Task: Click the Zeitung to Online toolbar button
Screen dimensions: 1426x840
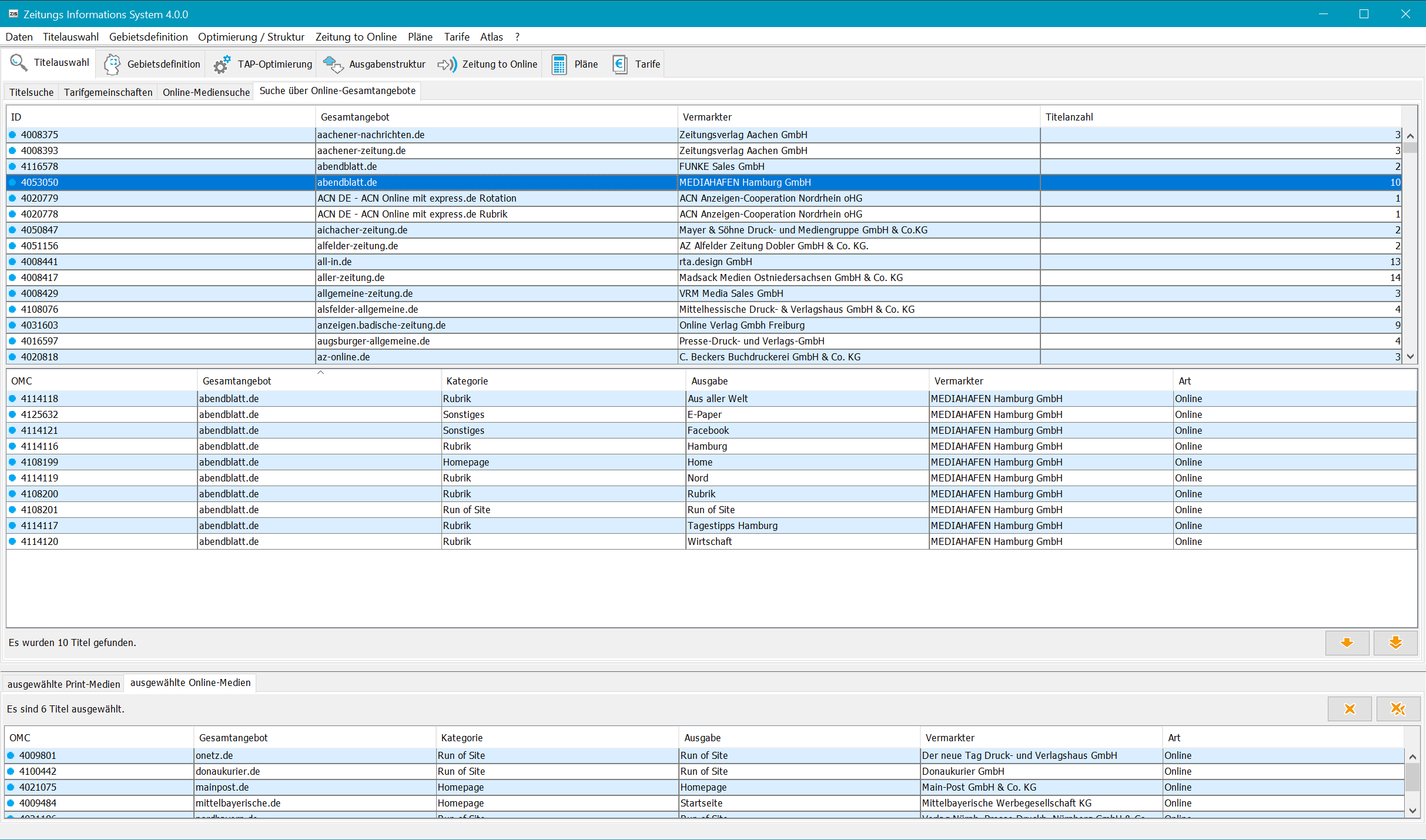Action: [487, 64]
